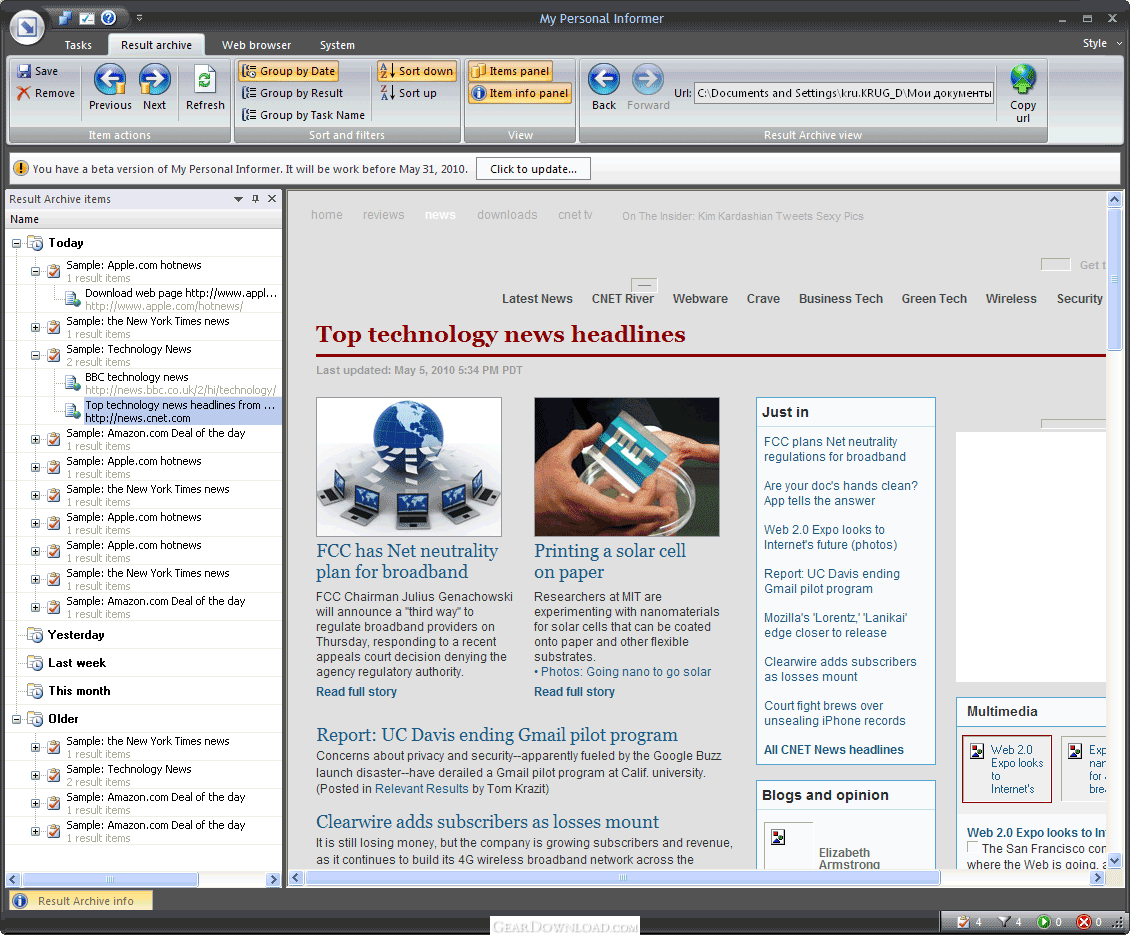This screenshot has width=1130, height=935.
Task: Expand Sample: Technology News under Older
Action: coord(35,776)
